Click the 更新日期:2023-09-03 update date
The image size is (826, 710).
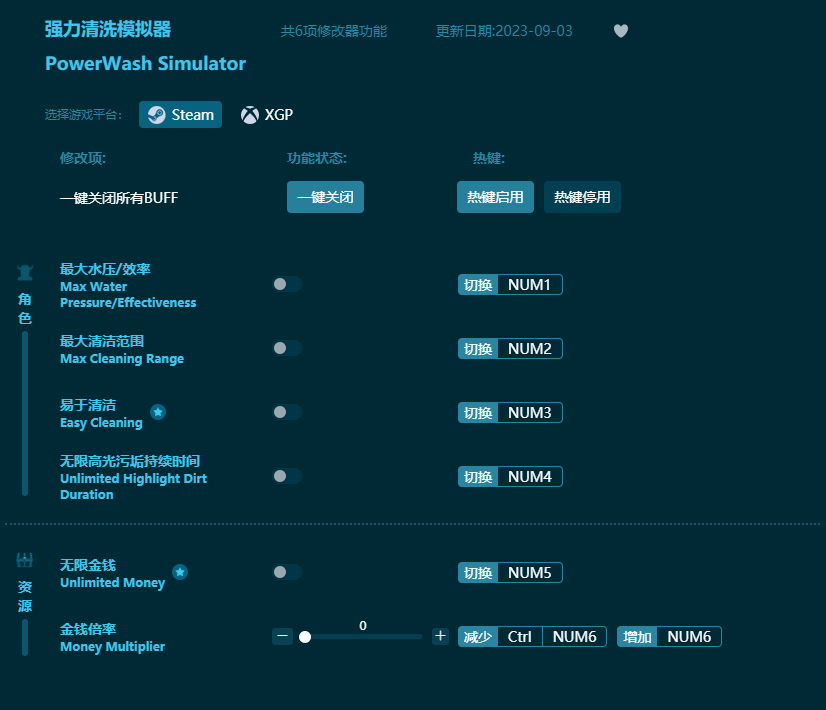(504, 31)
